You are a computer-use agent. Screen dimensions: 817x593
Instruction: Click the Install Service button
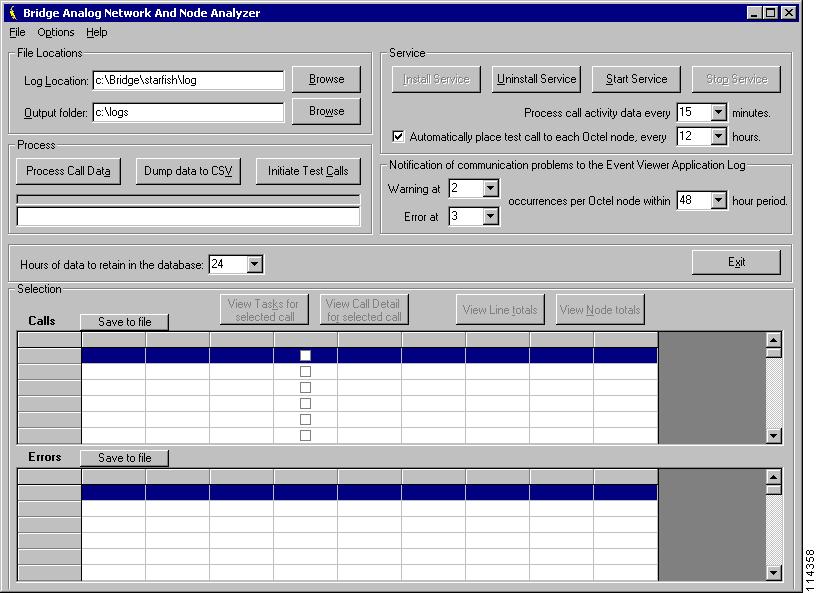click(436, 79)
